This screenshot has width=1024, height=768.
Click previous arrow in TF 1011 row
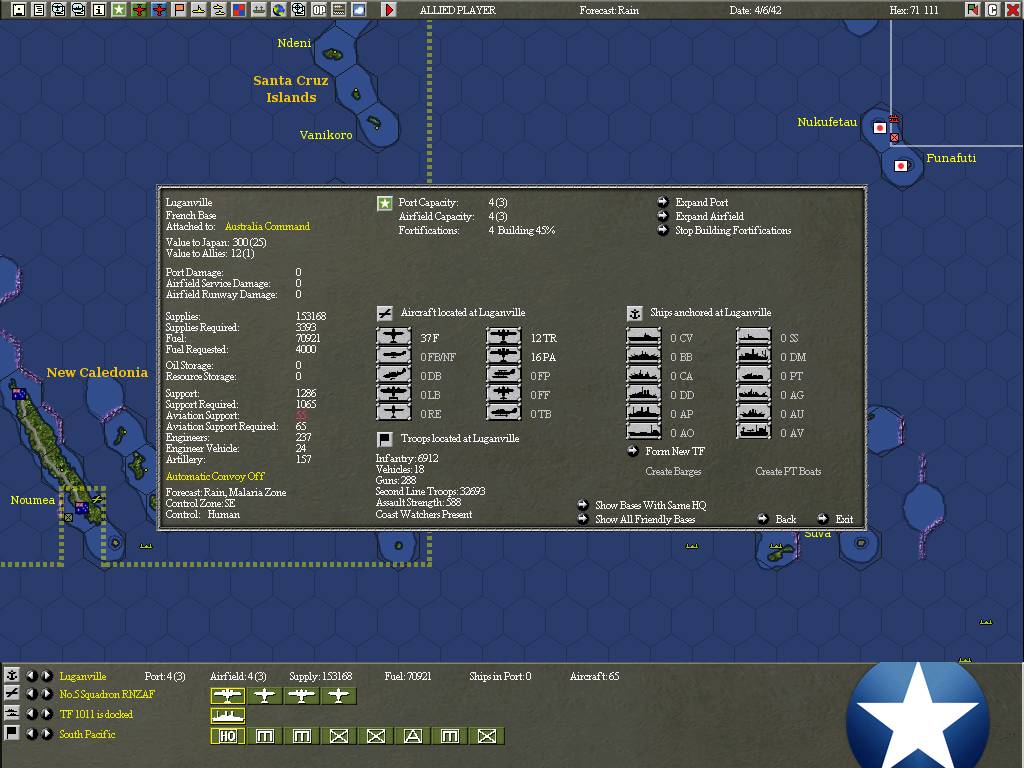click(31, 714)
